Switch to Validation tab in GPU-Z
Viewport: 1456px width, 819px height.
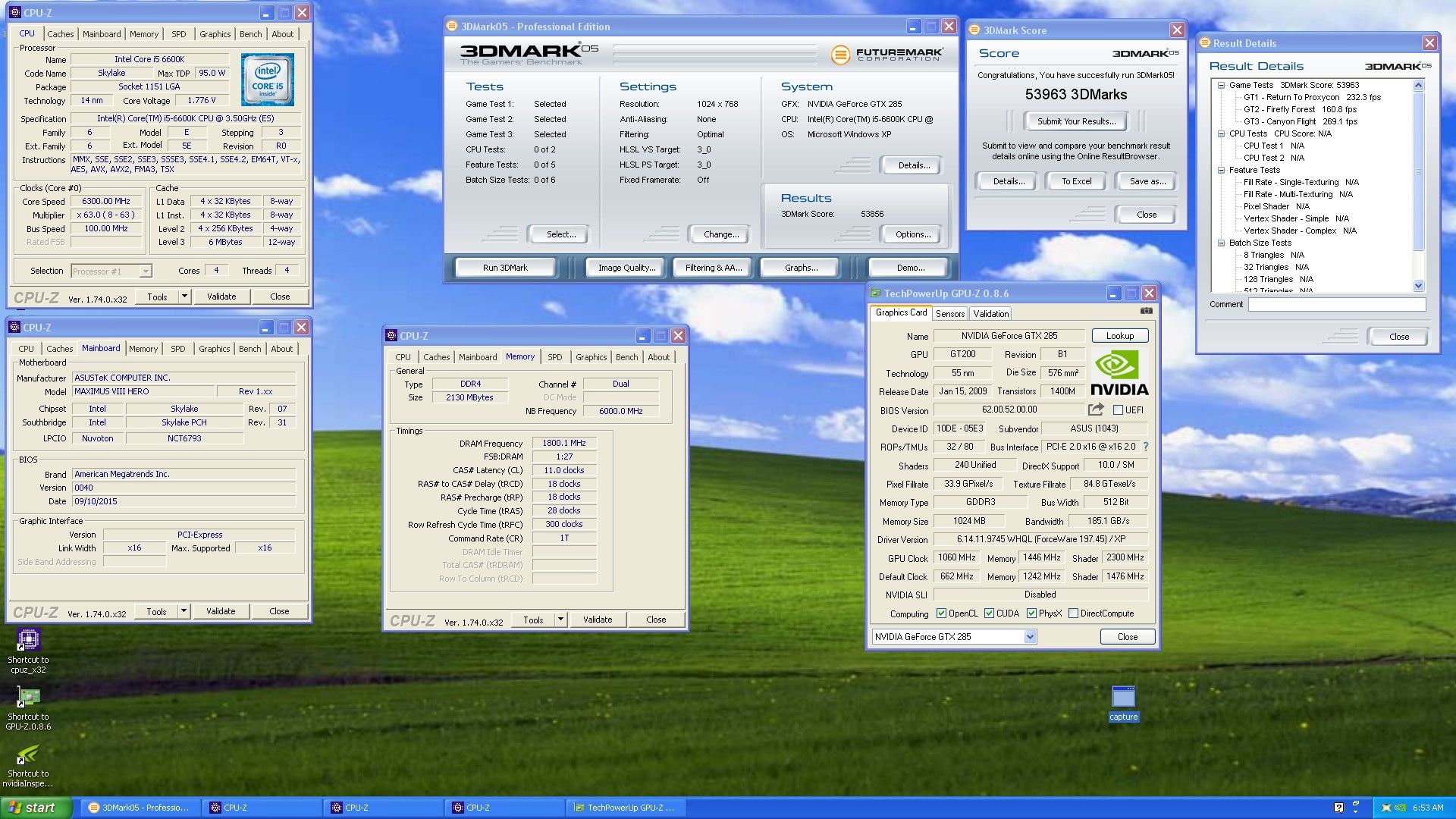(991, 314)
